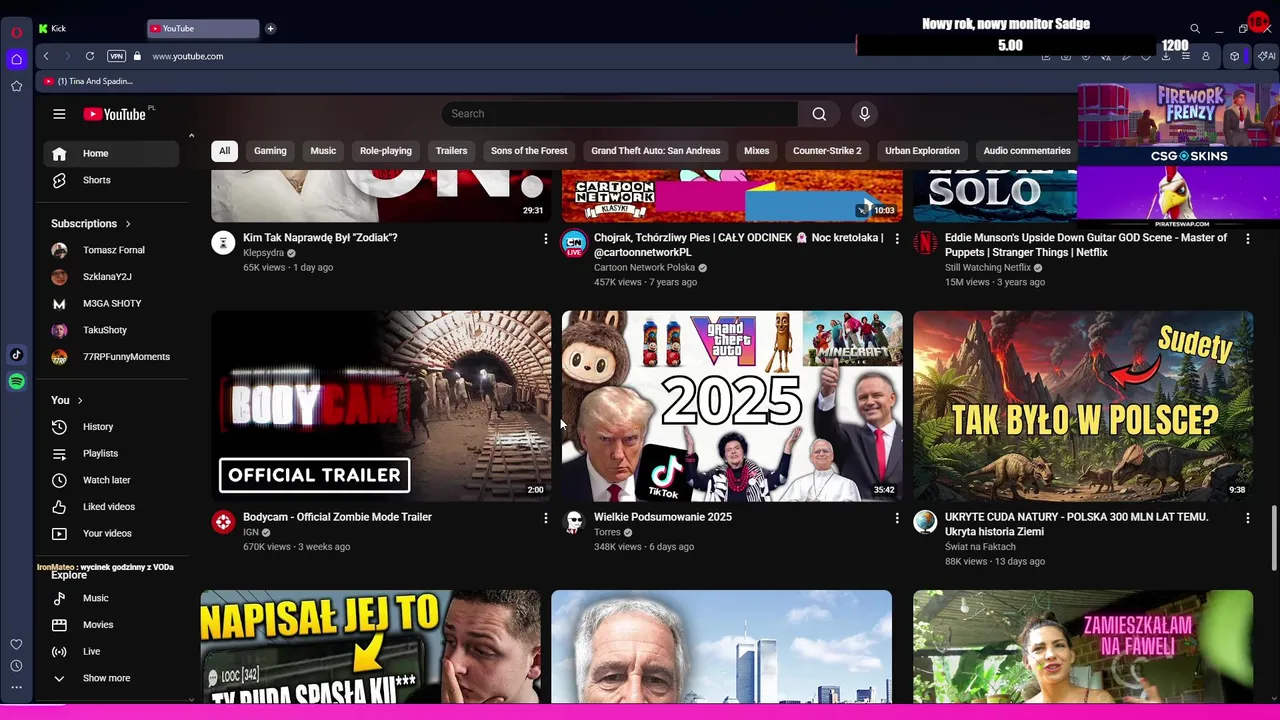Click the address bar with www.youtube.com

tap(188, 56)
